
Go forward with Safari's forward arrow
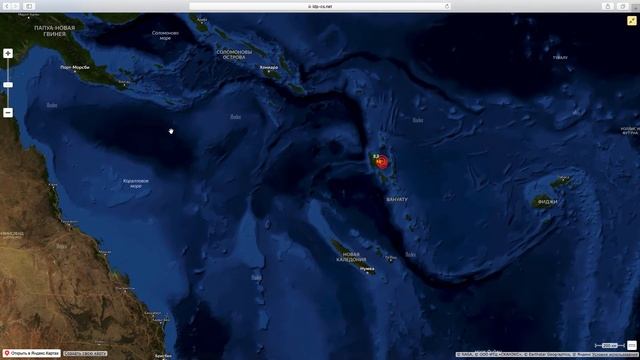tap(16, 6)
